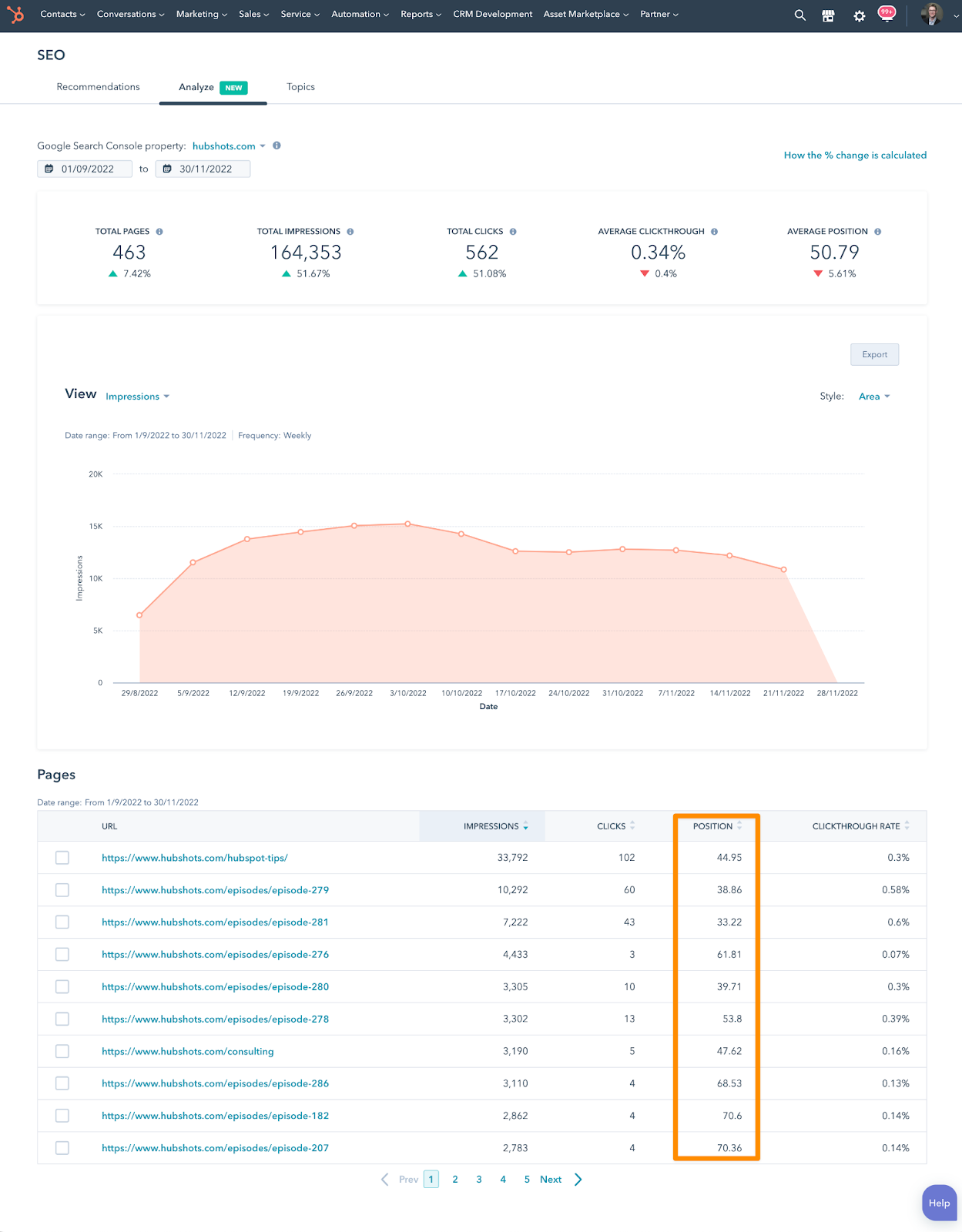
Task: Click the Next pagination link
Action: 551,1180
